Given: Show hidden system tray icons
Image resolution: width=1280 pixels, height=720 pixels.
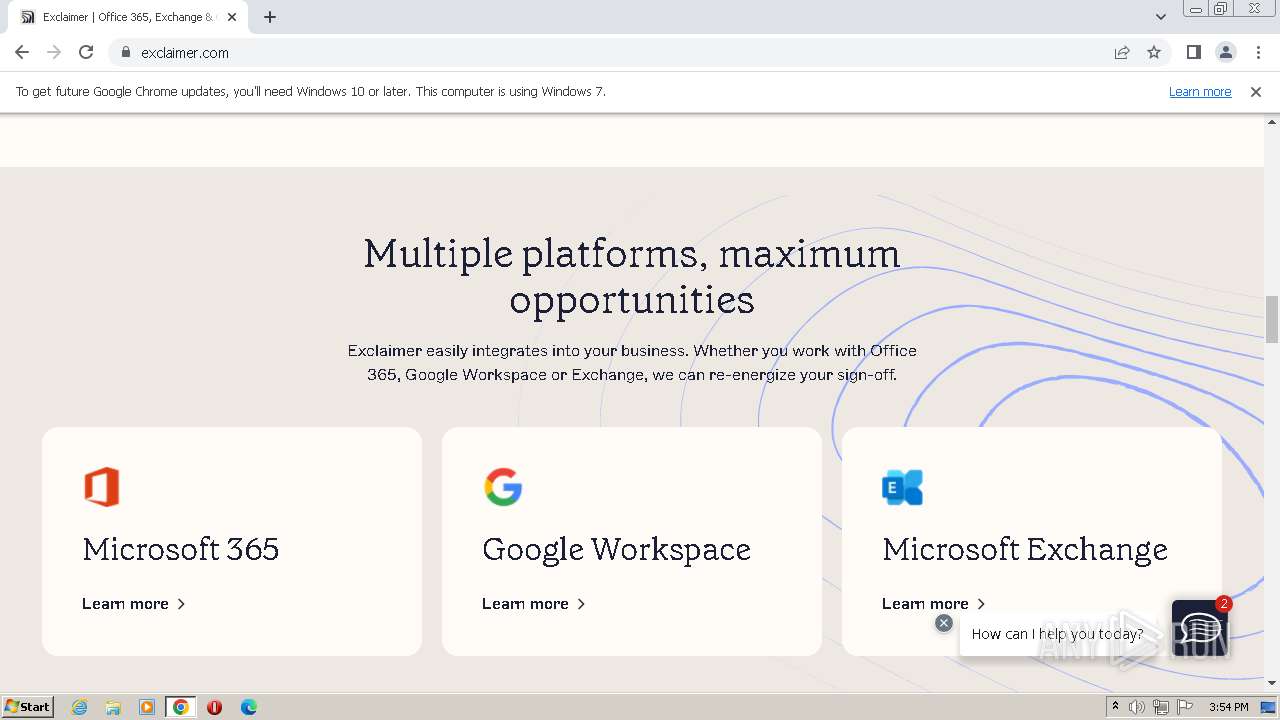Looking at the screenshot, I should point(1115,707).
